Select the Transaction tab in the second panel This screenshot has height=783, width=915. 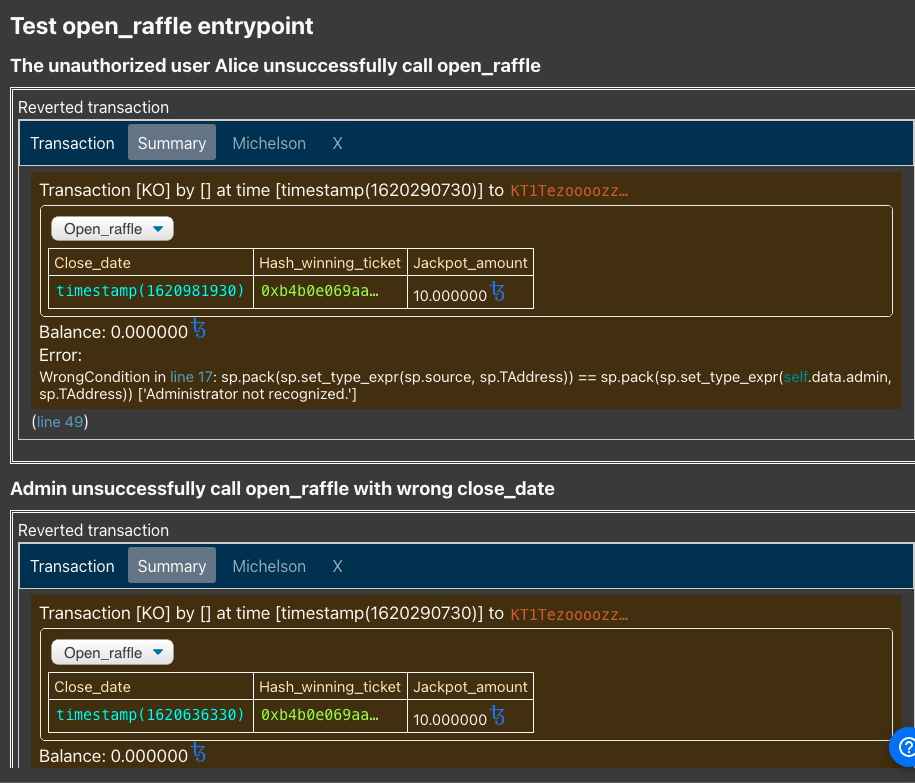(72, 566)
